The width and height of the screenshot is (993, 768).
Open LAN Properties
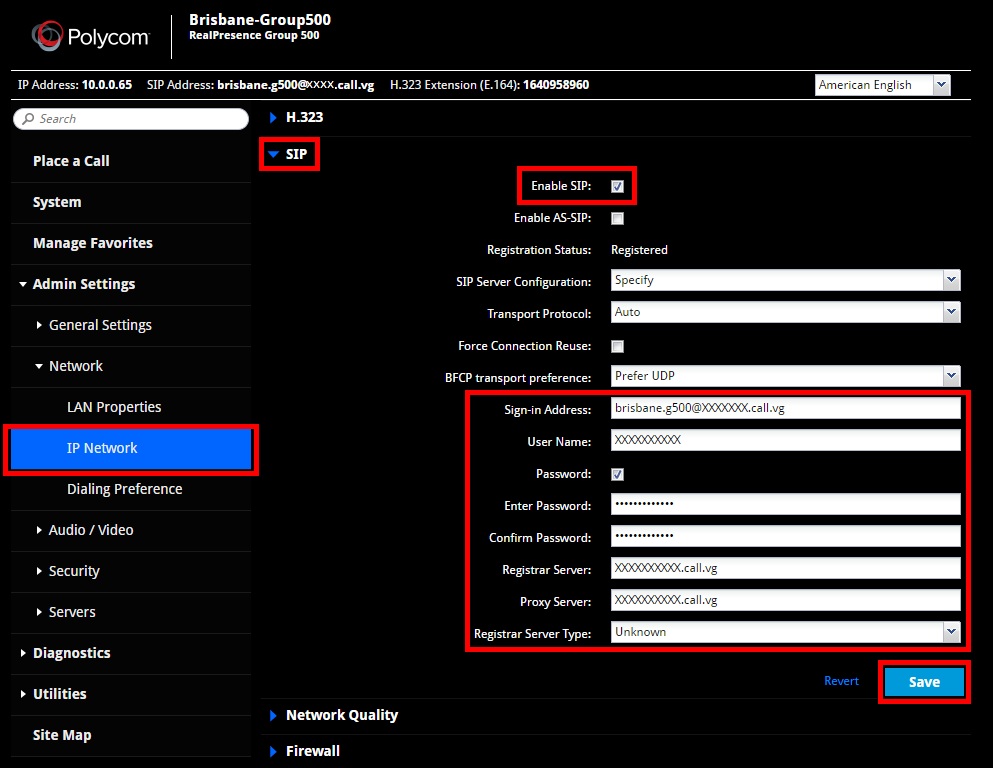point(114,407)
